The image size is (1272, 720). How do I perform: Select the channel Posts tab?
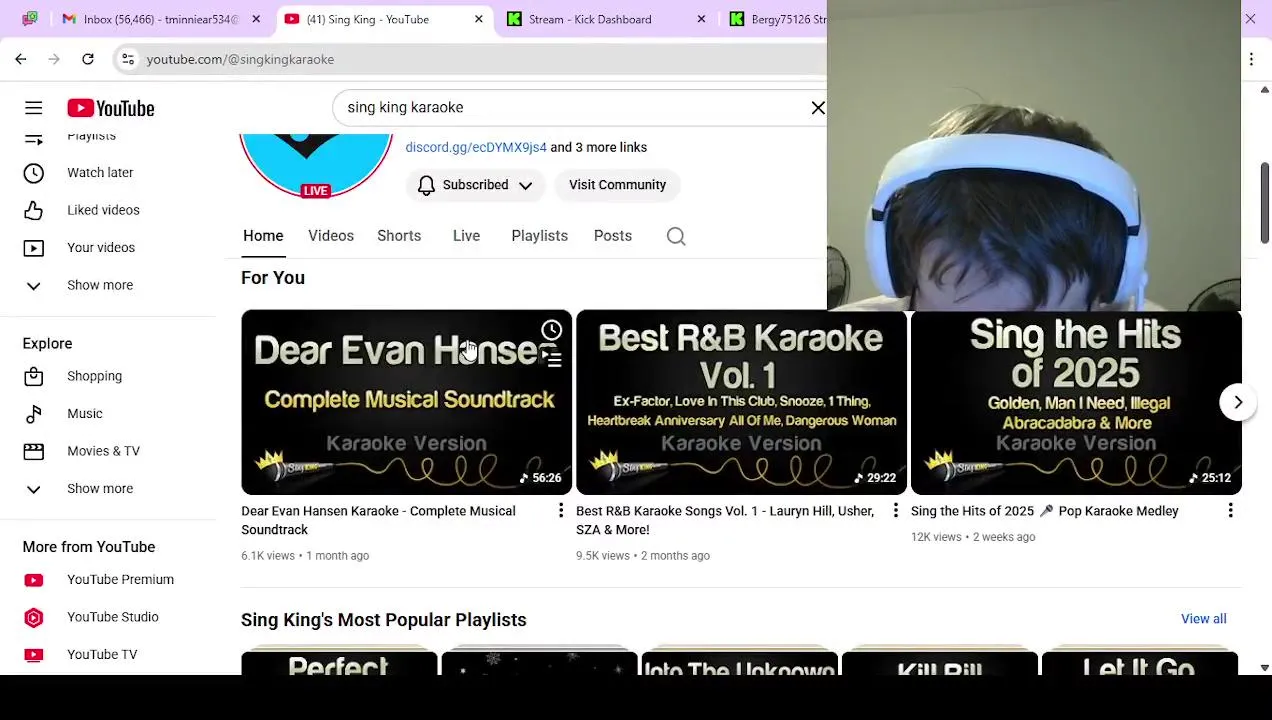(x=612, y=236)
